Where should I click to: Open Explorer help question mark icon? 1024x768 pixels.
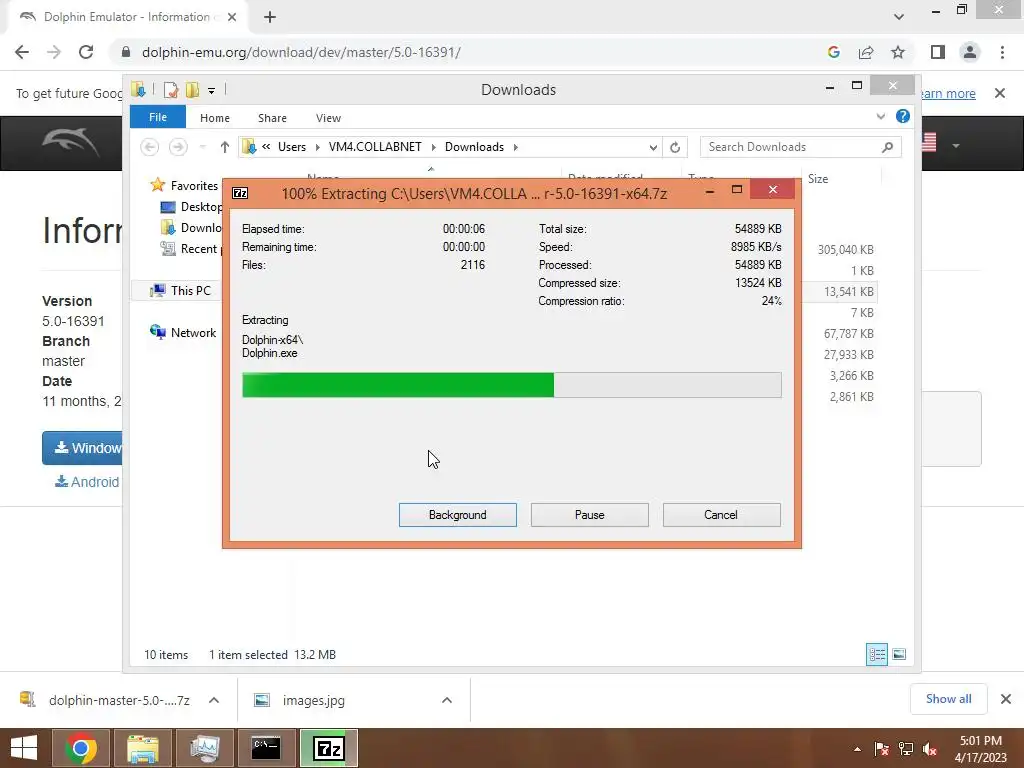point(903,116)
